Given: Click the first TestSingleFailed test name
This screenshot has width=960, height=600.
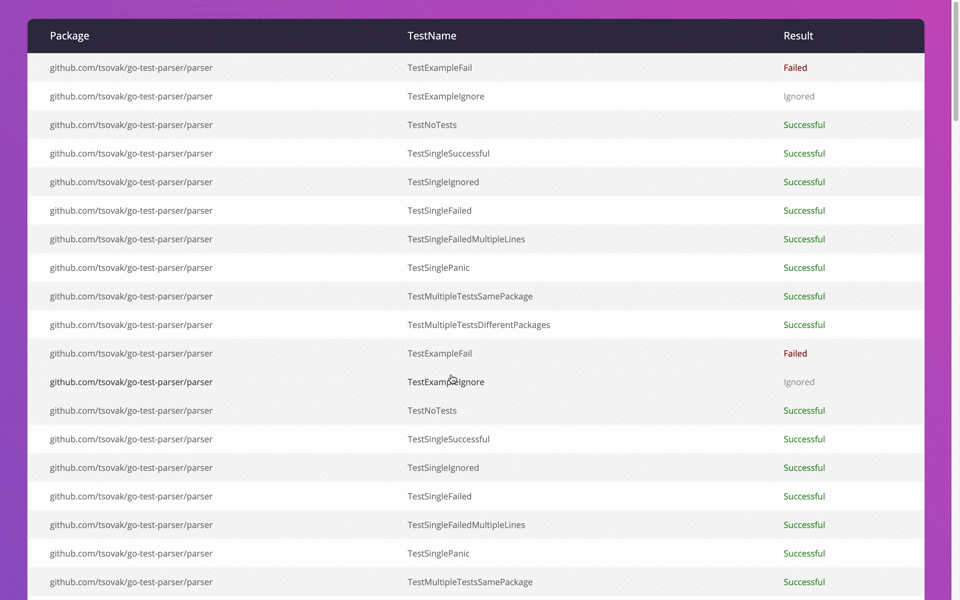Looking at the screenshot, I should click(440, 211).
